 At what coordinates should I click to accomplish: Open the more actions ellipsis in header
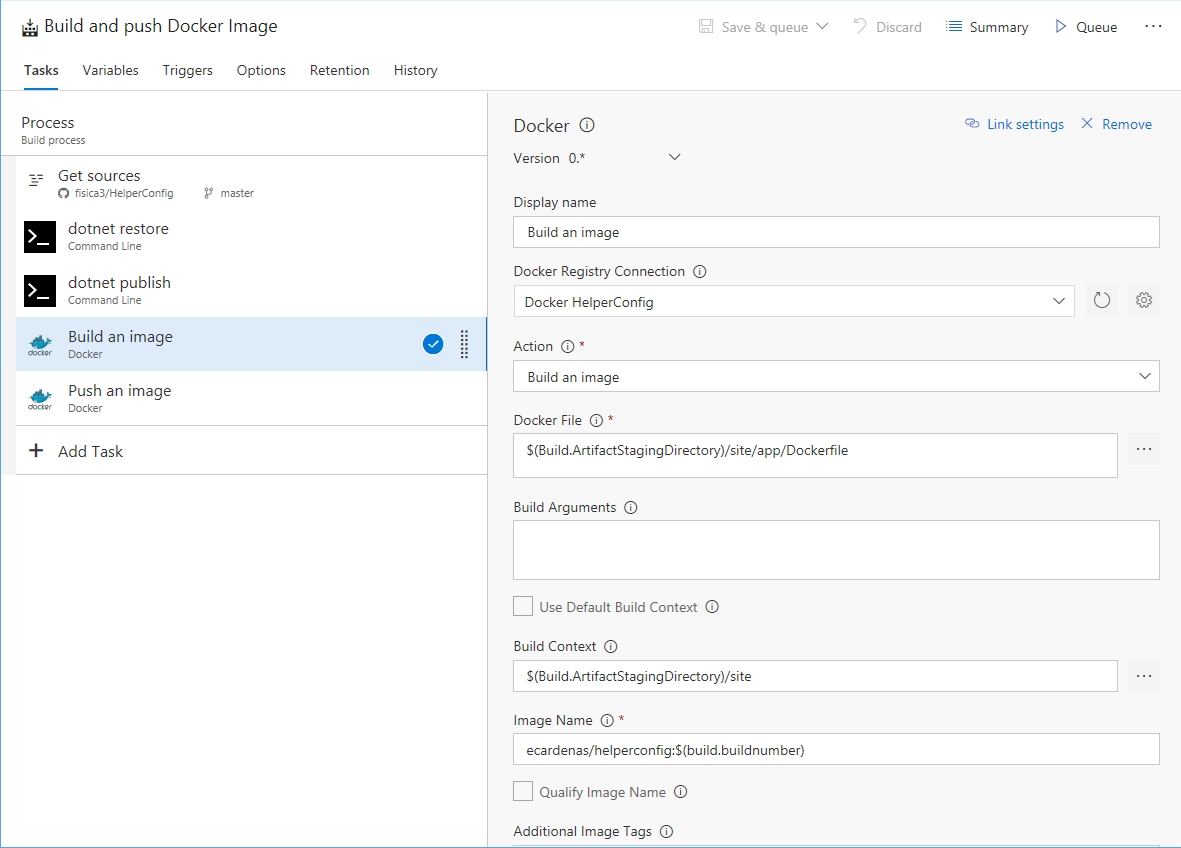point(1153,26)
